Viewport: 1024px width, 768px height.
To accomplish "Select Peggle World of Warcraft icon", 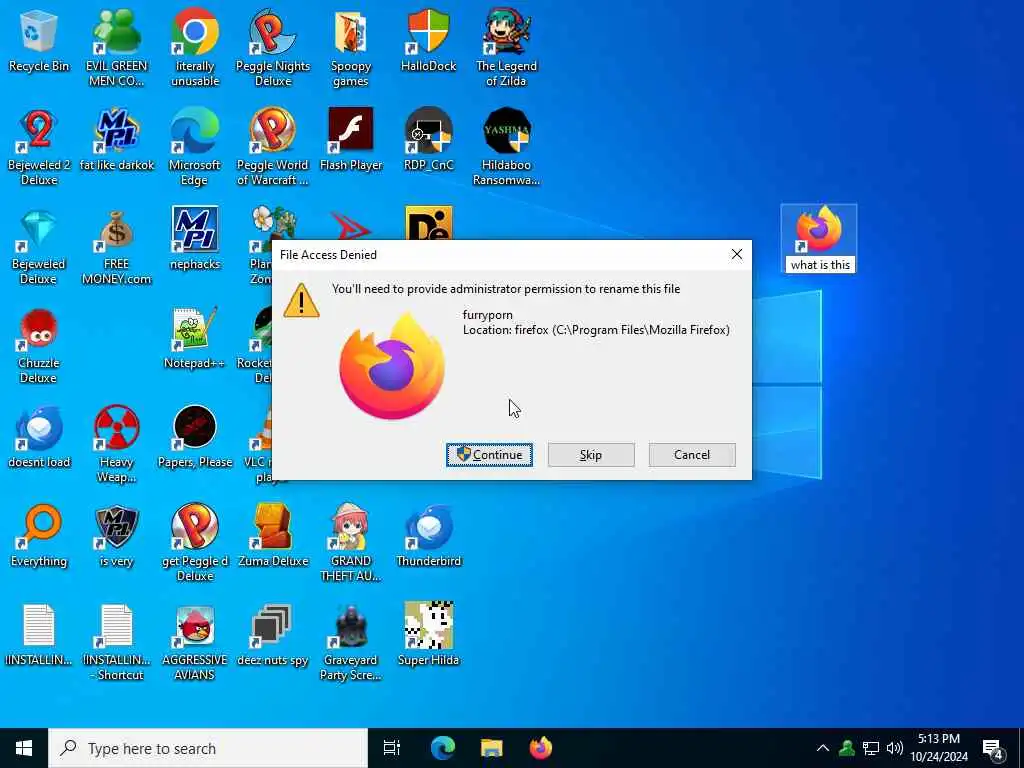I will [x=273, y=147].
